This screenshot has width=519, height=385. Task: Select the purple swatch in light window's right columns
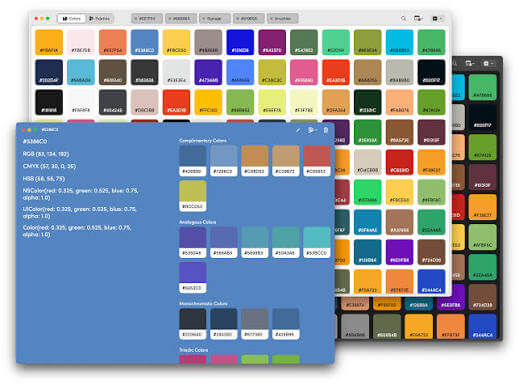coord(399,252)
